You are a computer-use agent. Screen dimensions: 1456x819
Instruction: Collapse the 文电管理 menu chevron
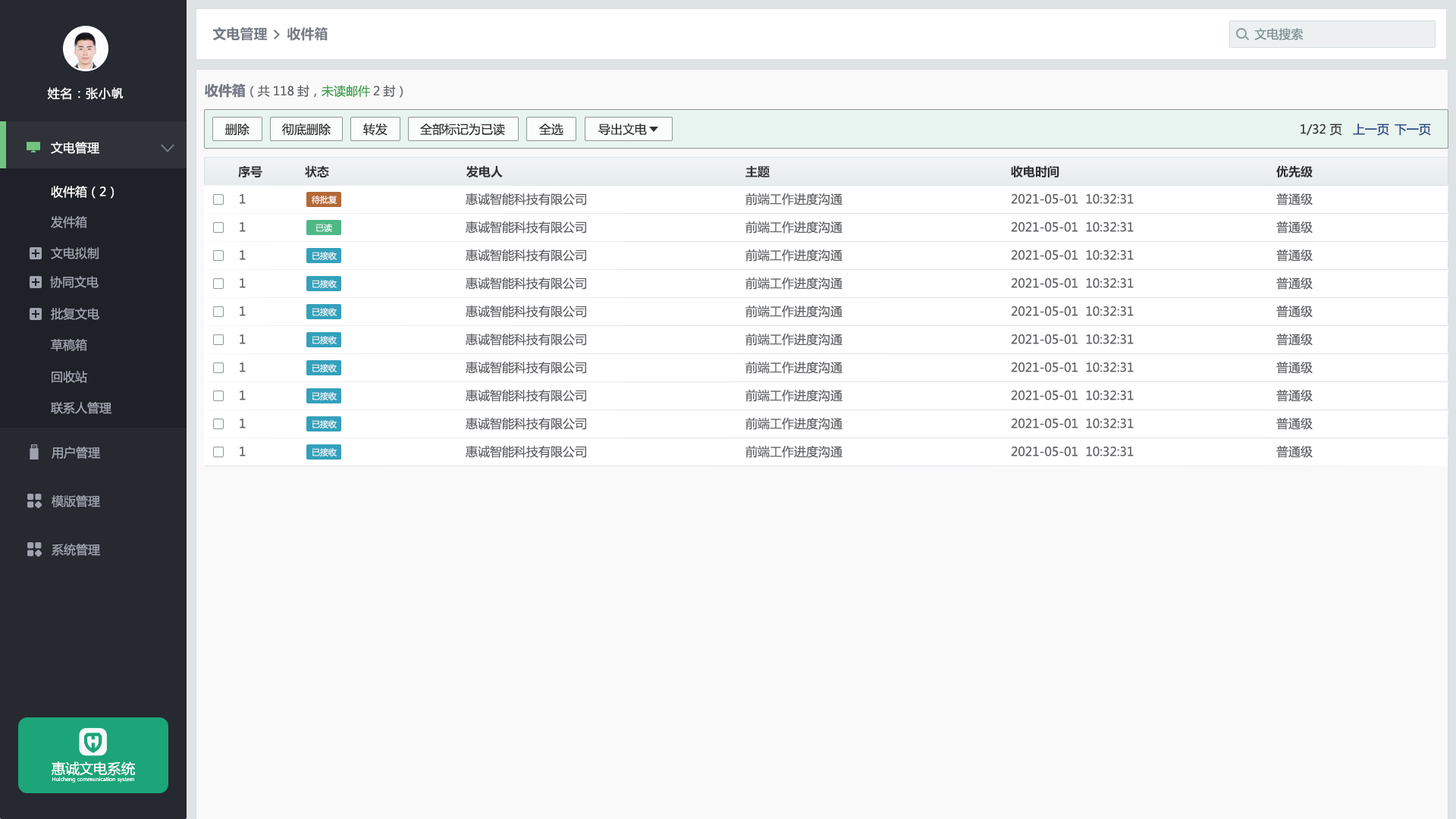tap(168, 148)
